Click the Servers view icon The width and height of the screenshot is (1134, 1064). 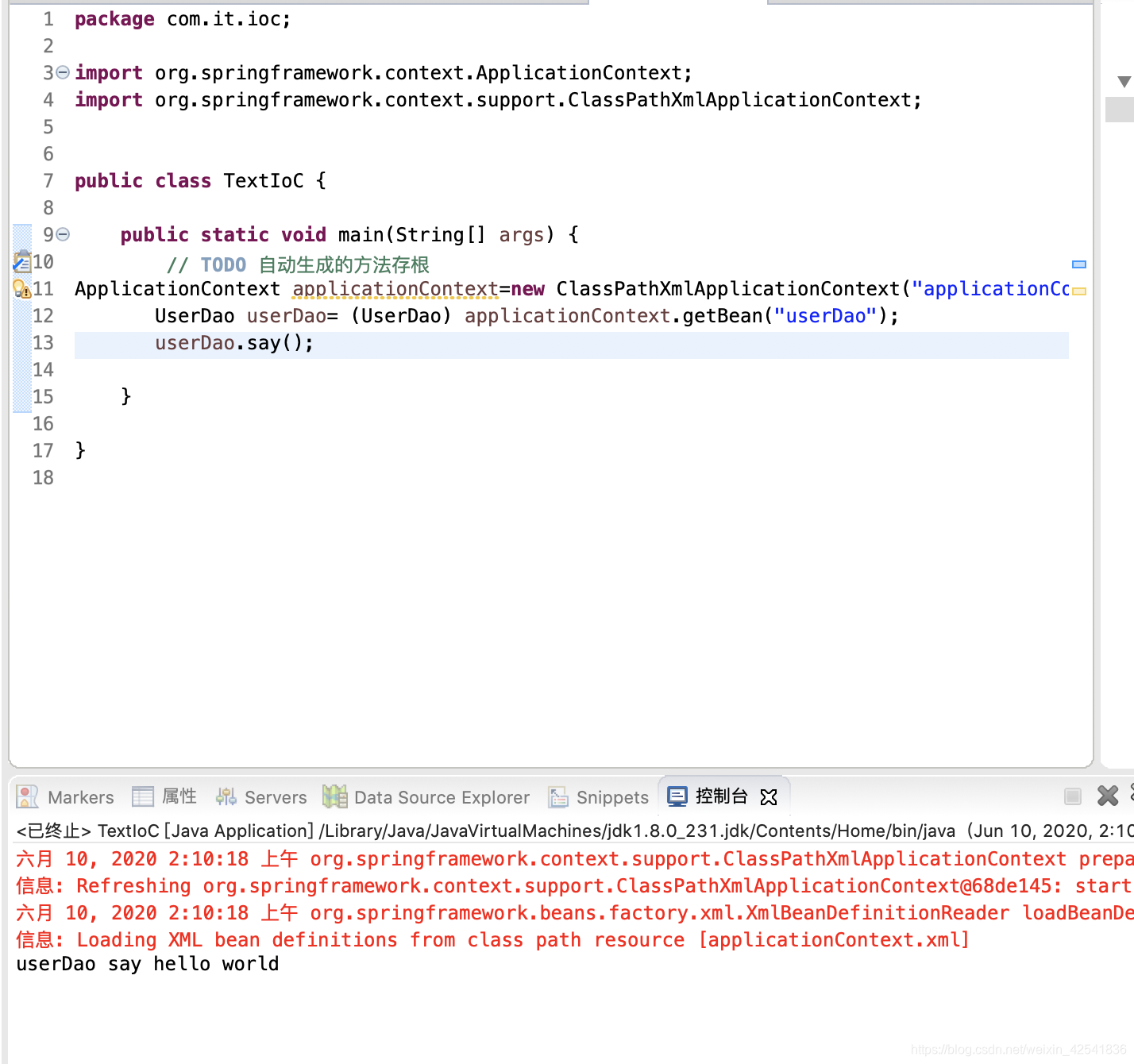coord(226,796)
